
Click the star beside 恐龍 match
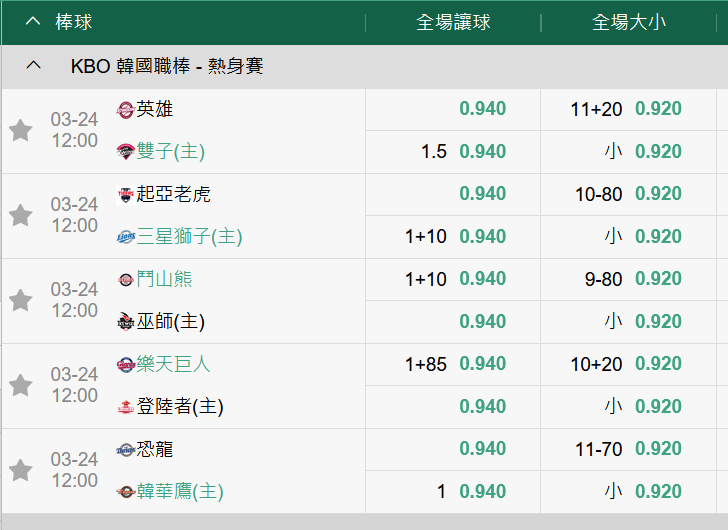[x=21, y=470]
